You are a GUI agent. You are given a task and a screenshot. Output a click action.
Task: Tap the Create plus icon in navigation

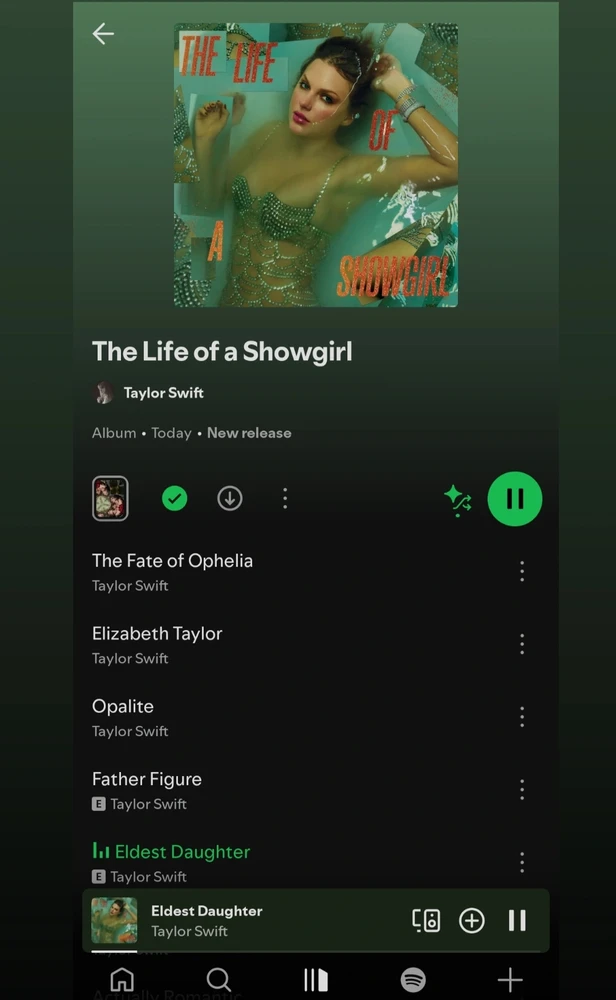tap(510, 979)
